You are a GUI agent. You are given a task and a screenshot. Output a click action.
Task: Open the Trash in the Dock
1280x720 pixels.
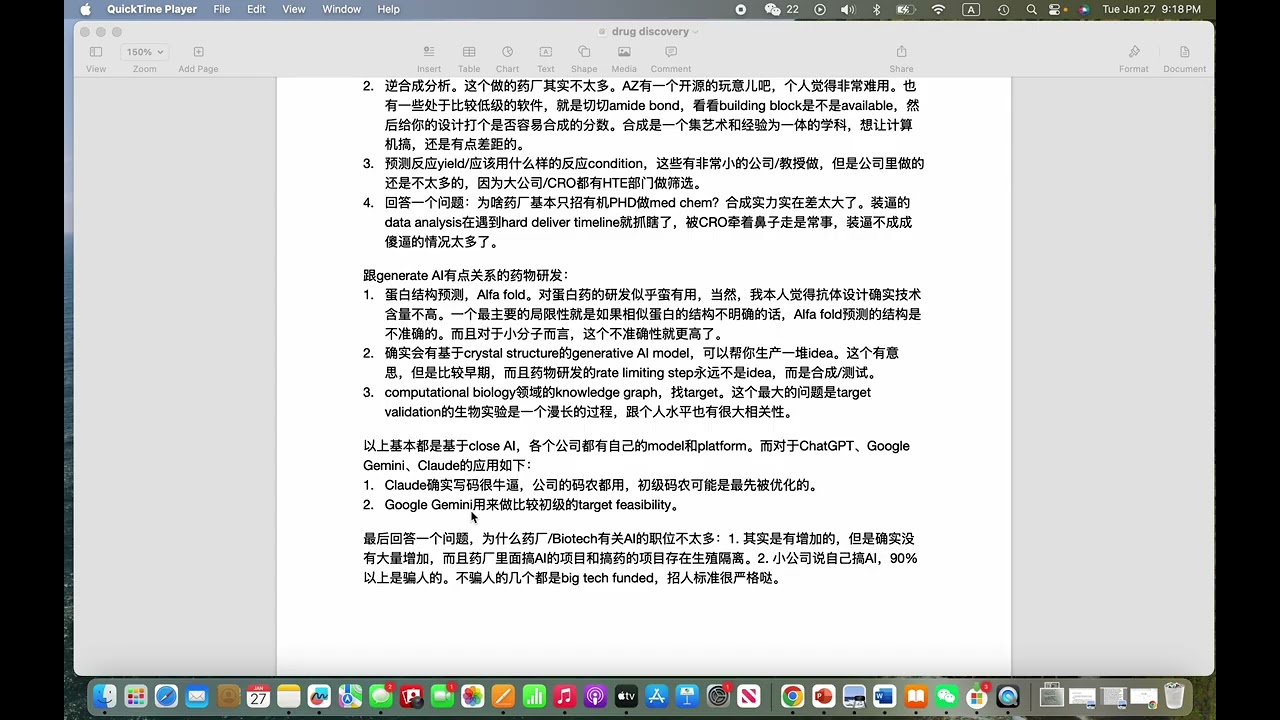(x=1174, y=696)
